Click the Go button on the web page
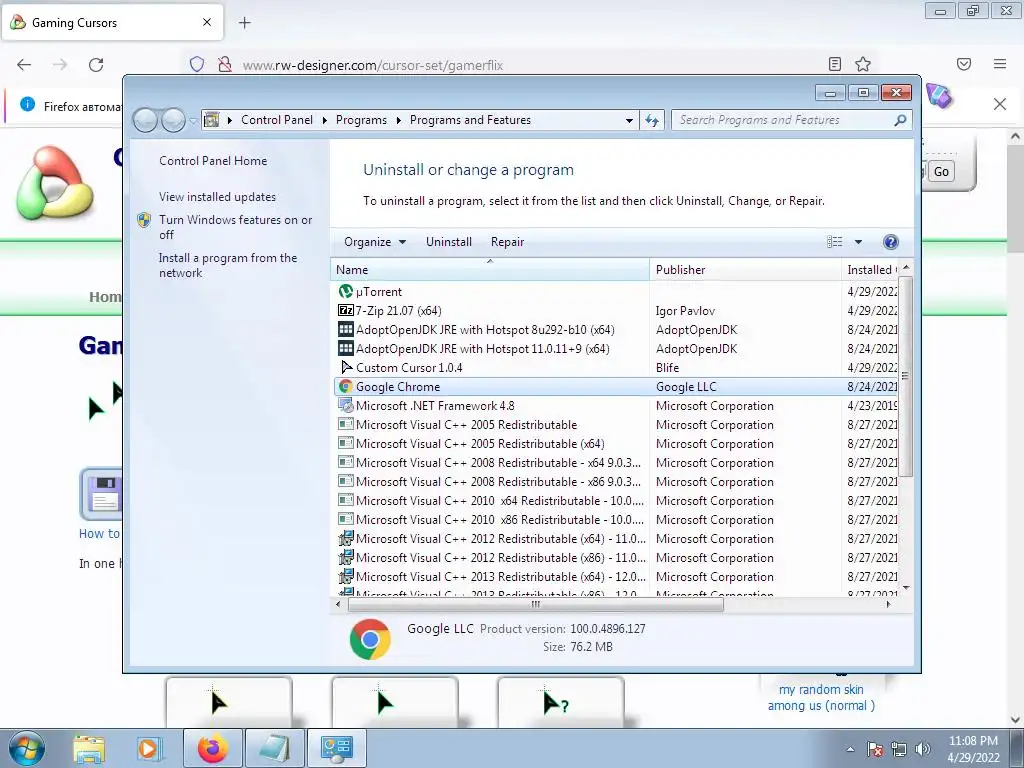 [941, 172]
